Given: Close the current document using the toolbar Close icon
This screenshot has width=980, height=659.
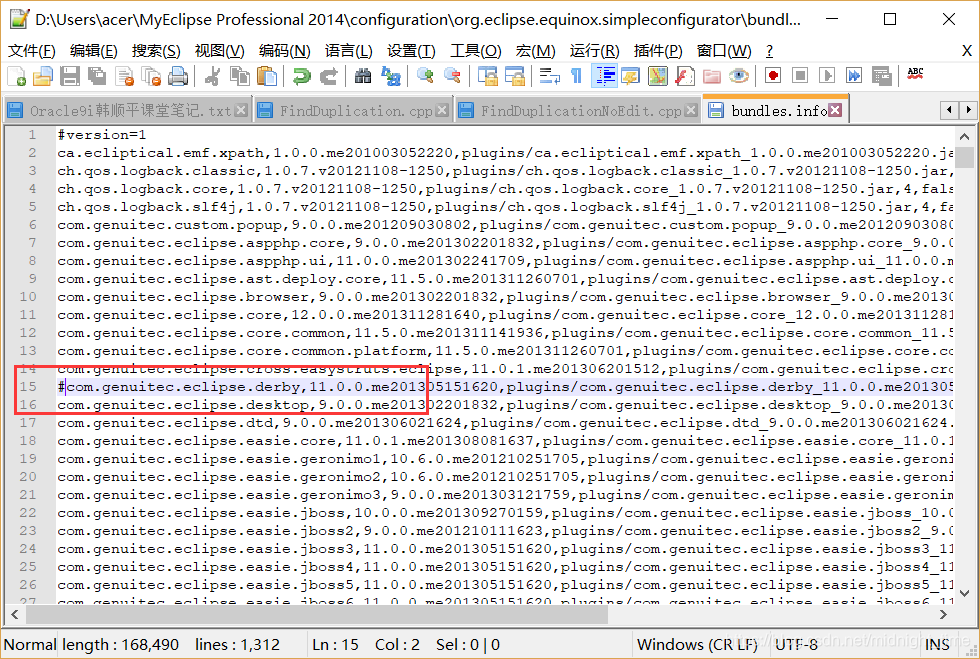Looking at the screenshot, I should pos(125,76).
